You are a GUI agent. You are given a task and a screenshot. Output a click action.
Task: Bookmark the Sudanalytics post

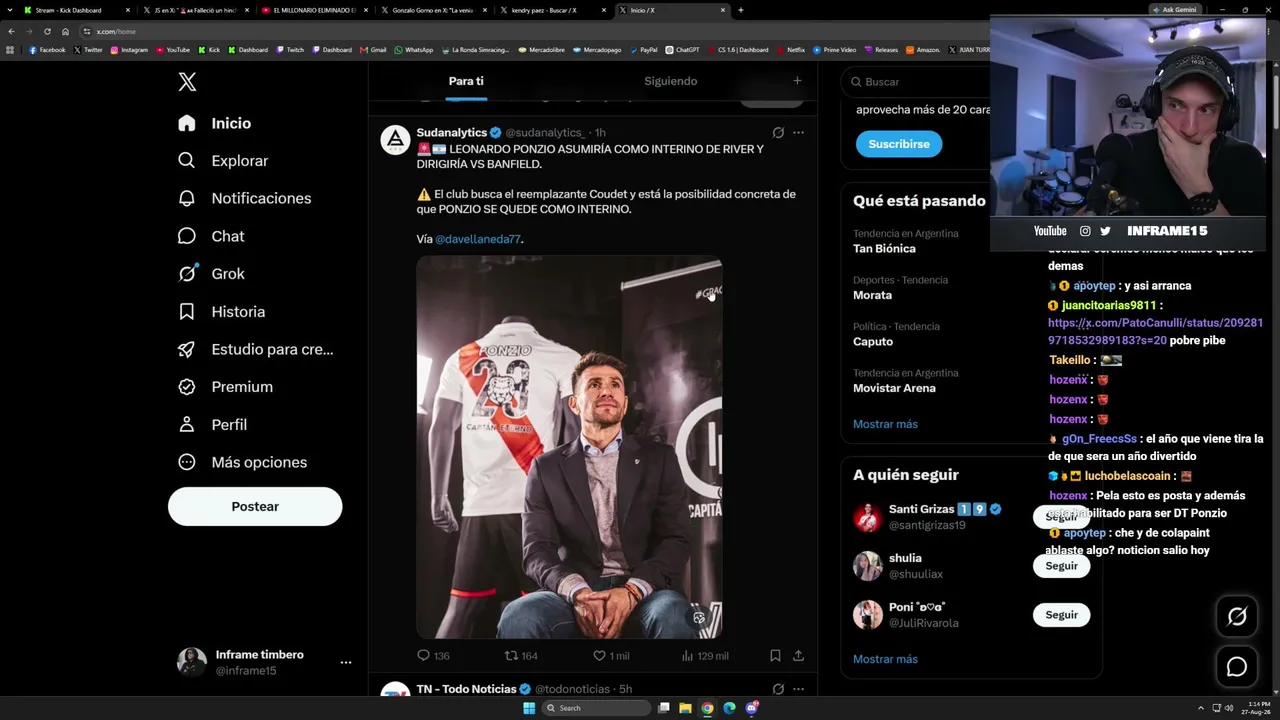[775, 656]
